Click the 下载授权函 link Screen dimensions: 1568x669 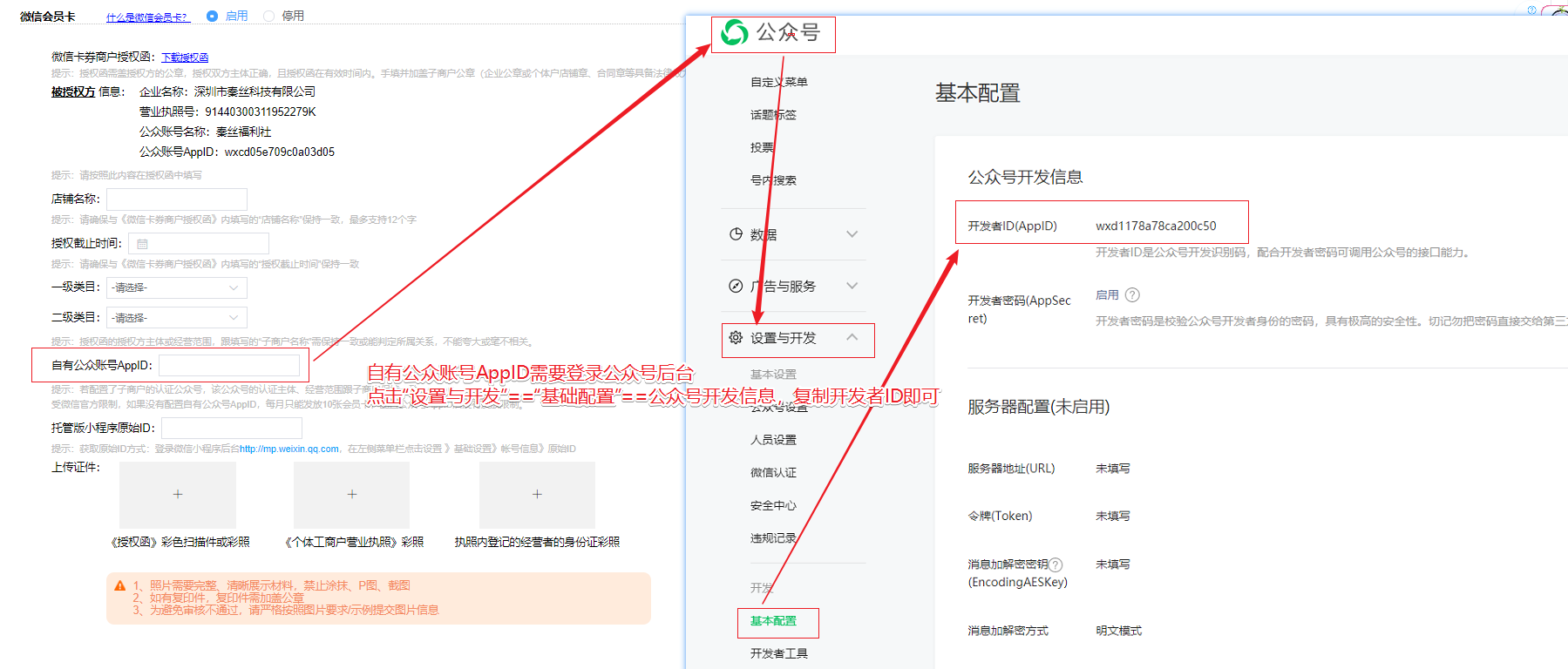185,57
